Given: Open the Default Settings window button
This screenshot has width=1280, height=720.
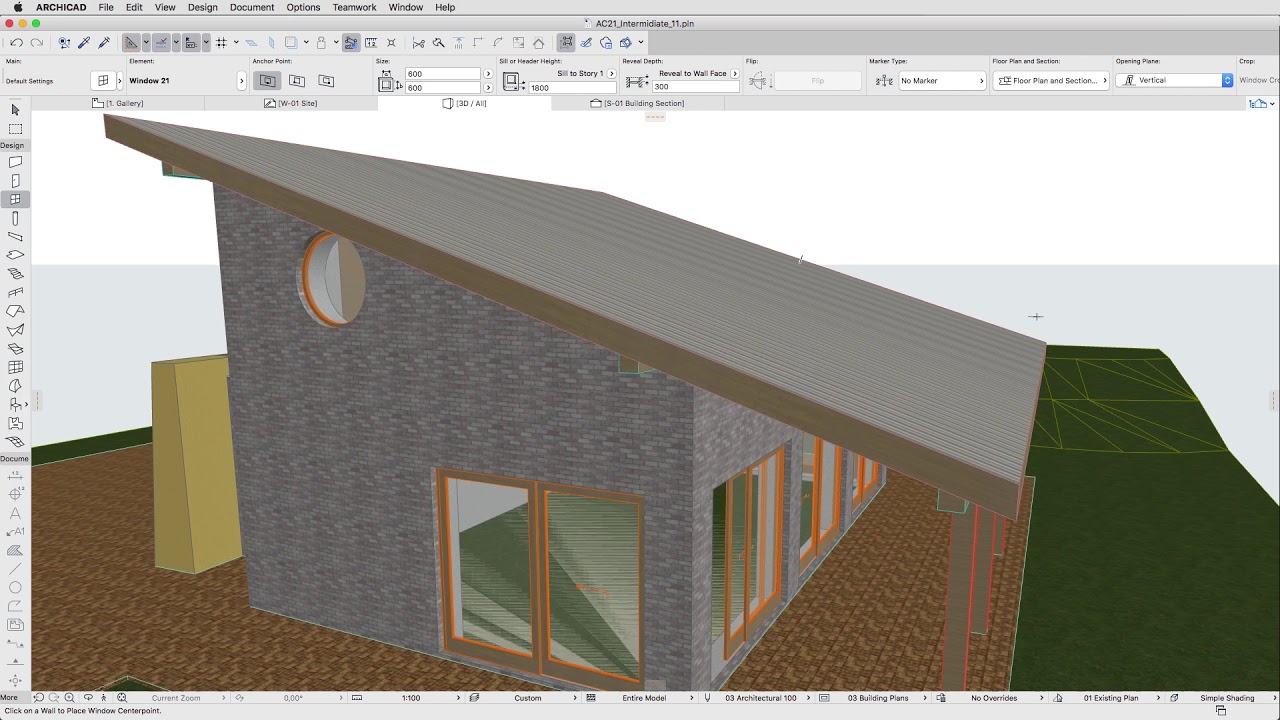Looking at the screenshot, I should (103, 80).
